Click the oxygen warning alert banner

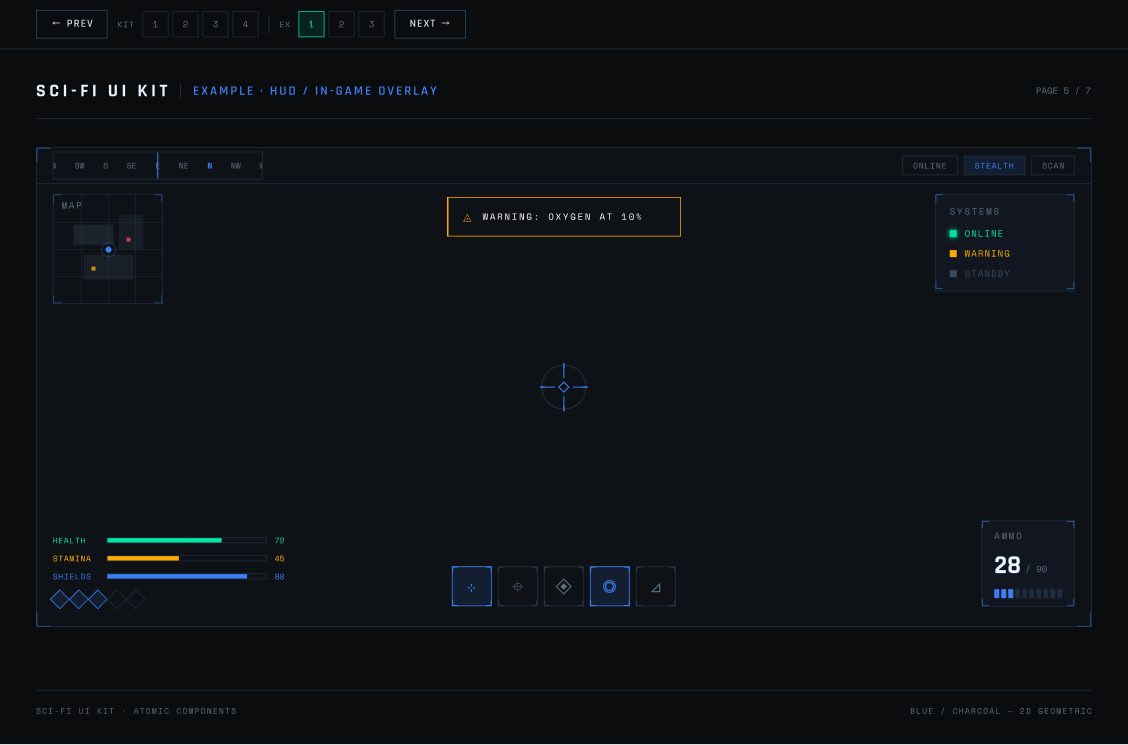(564, 216)
